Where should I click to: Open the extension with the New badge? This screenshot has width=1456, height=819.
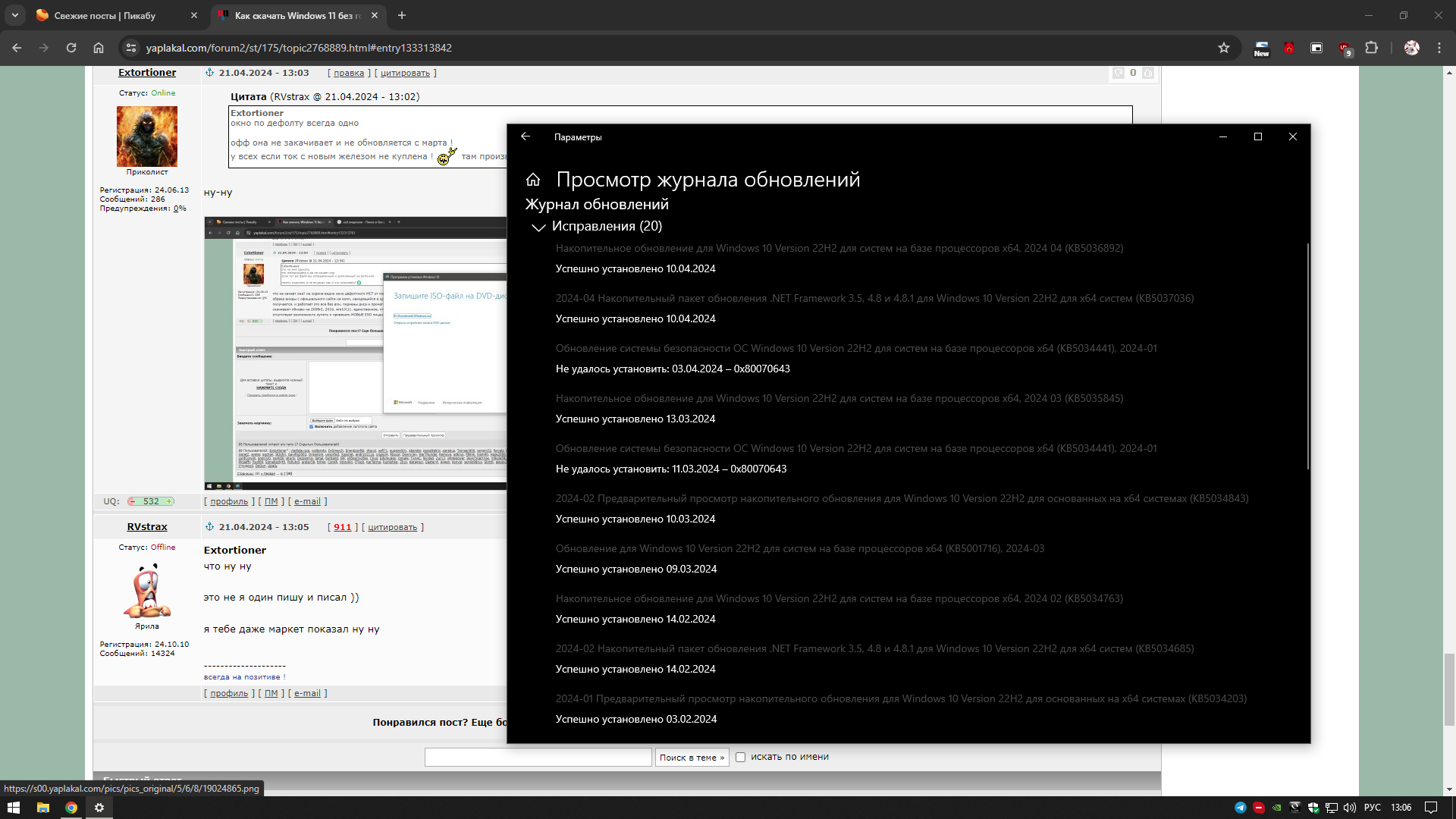pyautogui.click(x=1261, y=48)
